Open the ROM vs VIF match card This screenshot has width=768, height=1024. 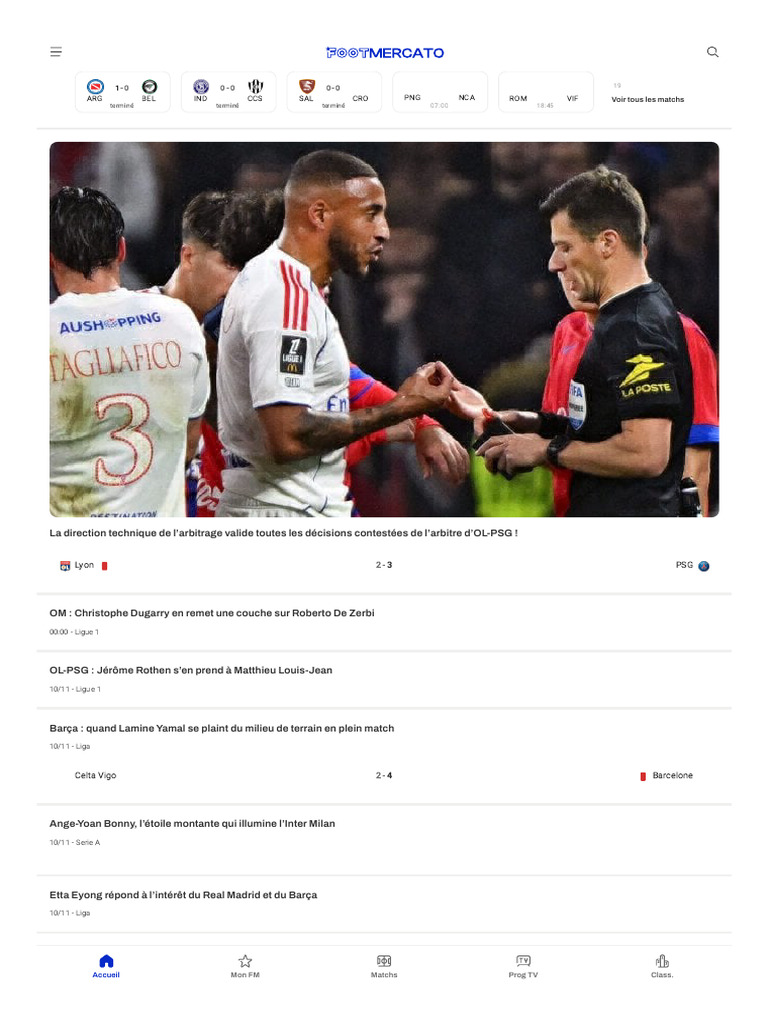coord(545,92)
